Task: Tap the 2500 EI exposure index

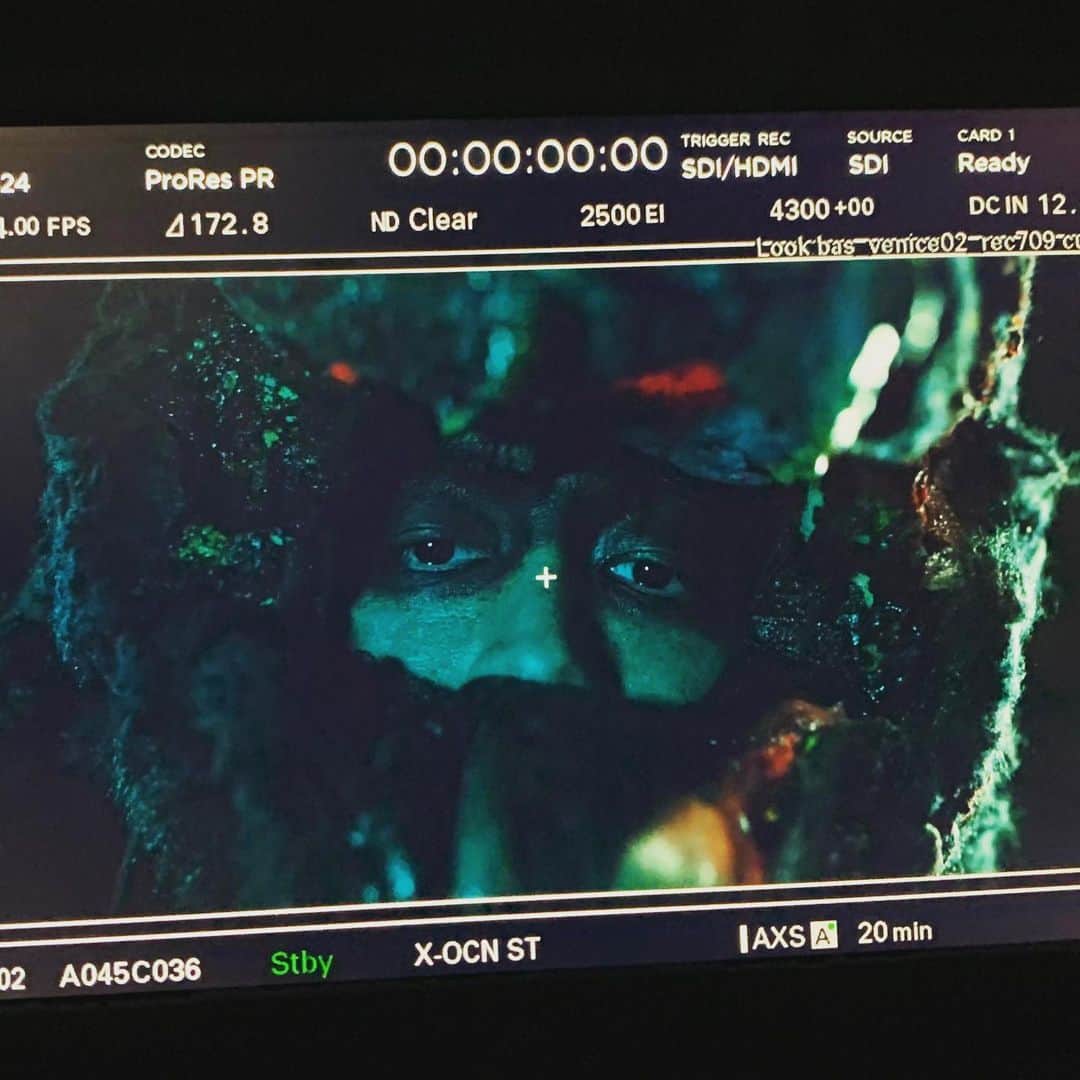Action: click(x=622, y=216)
